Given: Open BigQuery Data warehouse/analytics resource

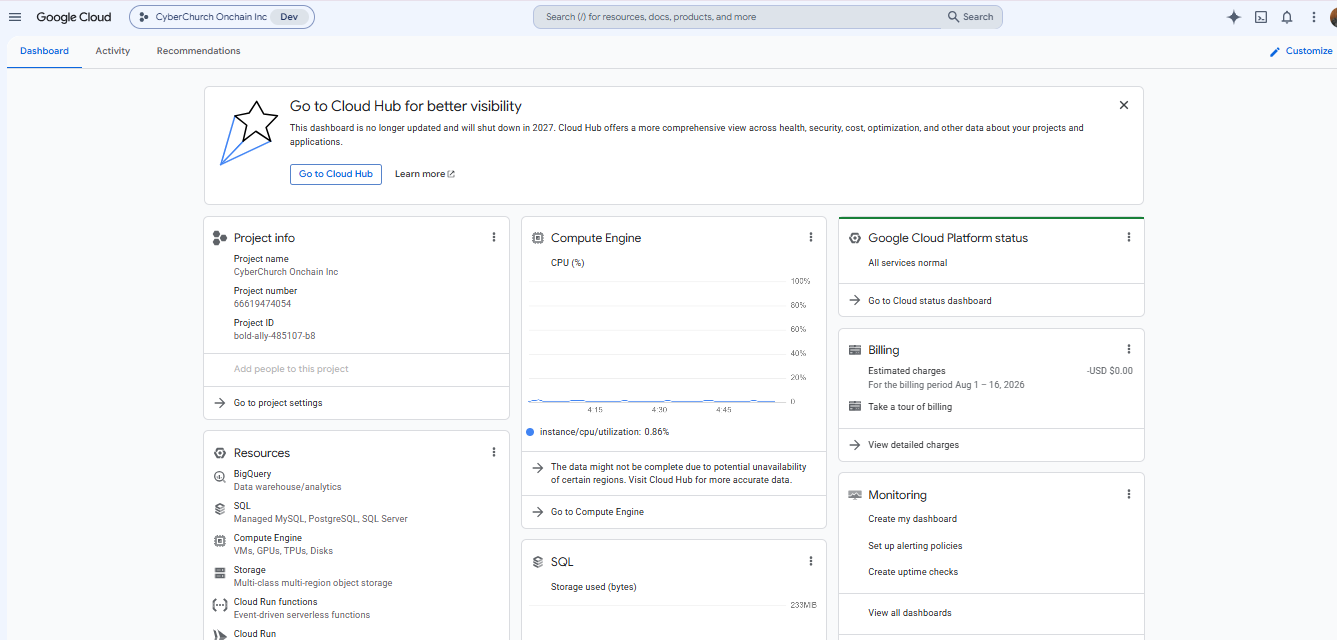Looking at the screenshot, I should click(x=287, y=480).
